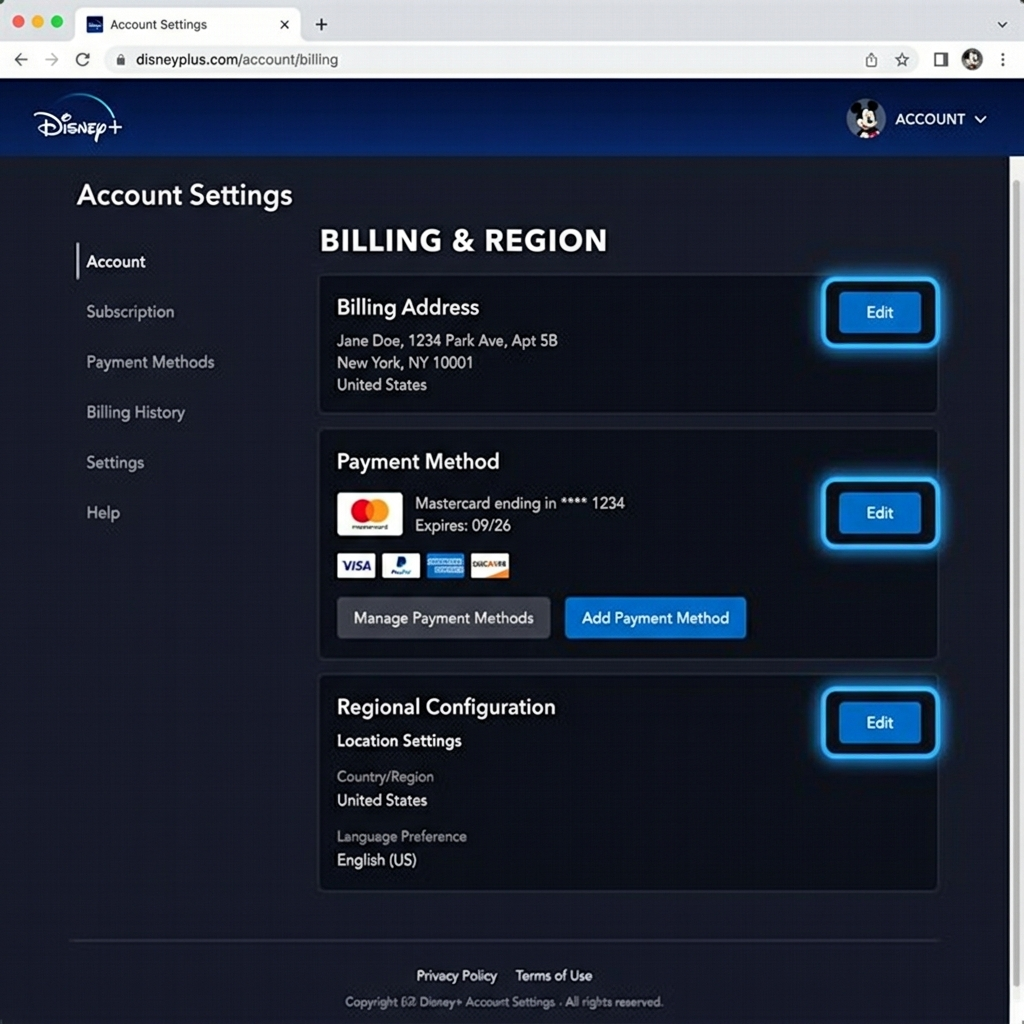Reload the page with the refresh icon
Screen dimensions: 1024x1024
click(82, 59)
